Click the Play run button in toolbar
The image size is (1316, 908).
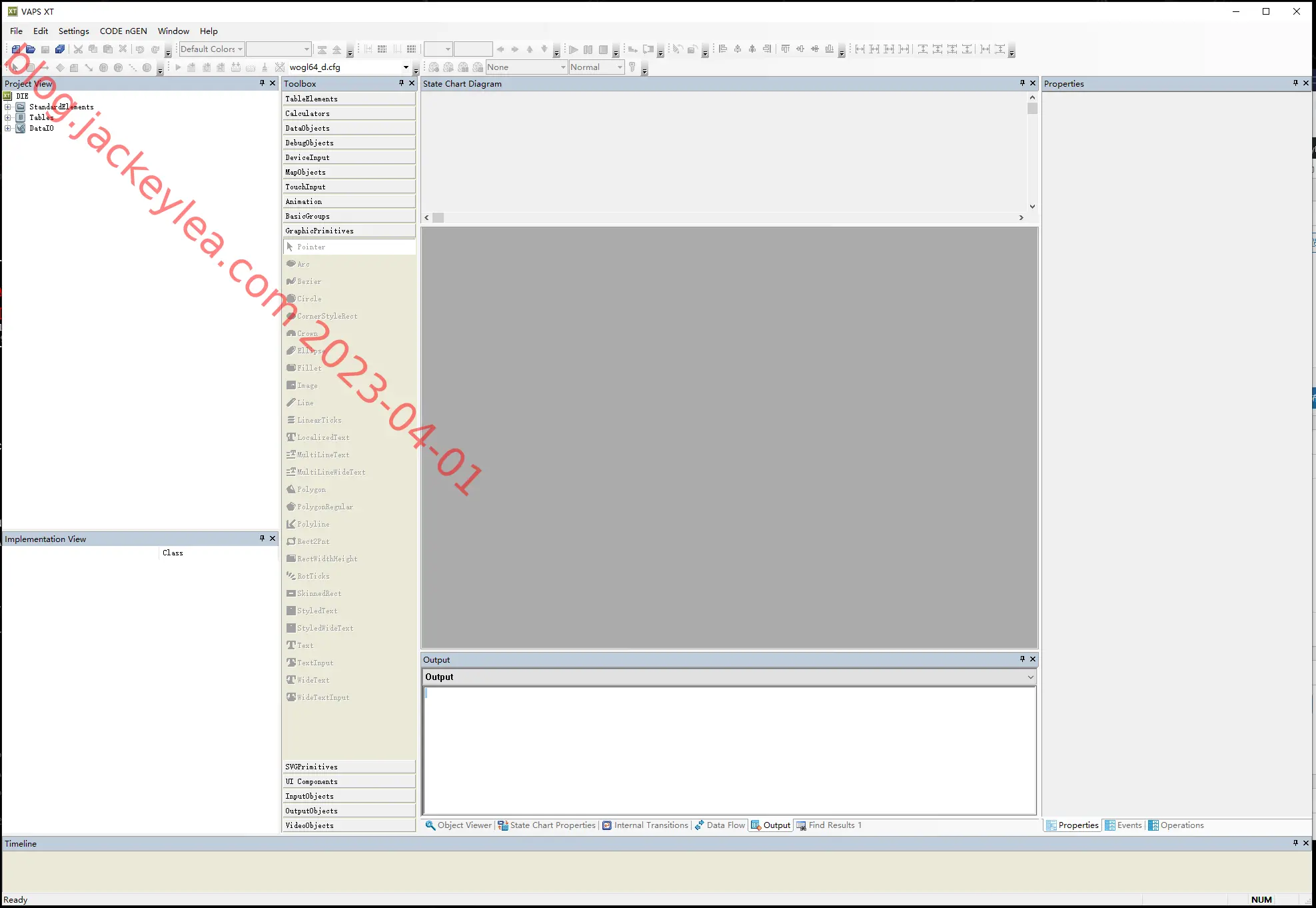(573, 49)
